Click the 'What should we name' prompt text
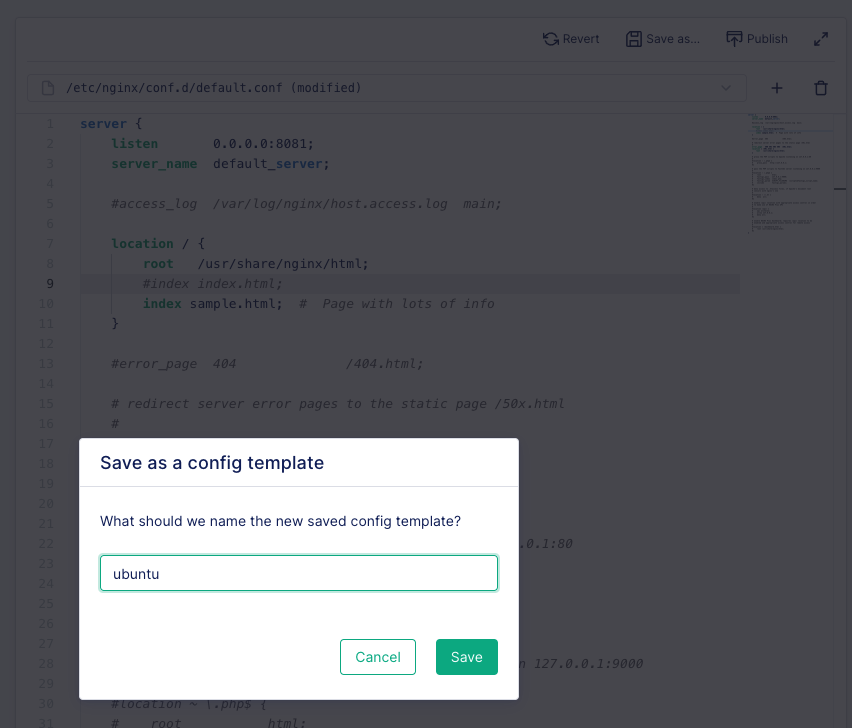 pos(280,521)
